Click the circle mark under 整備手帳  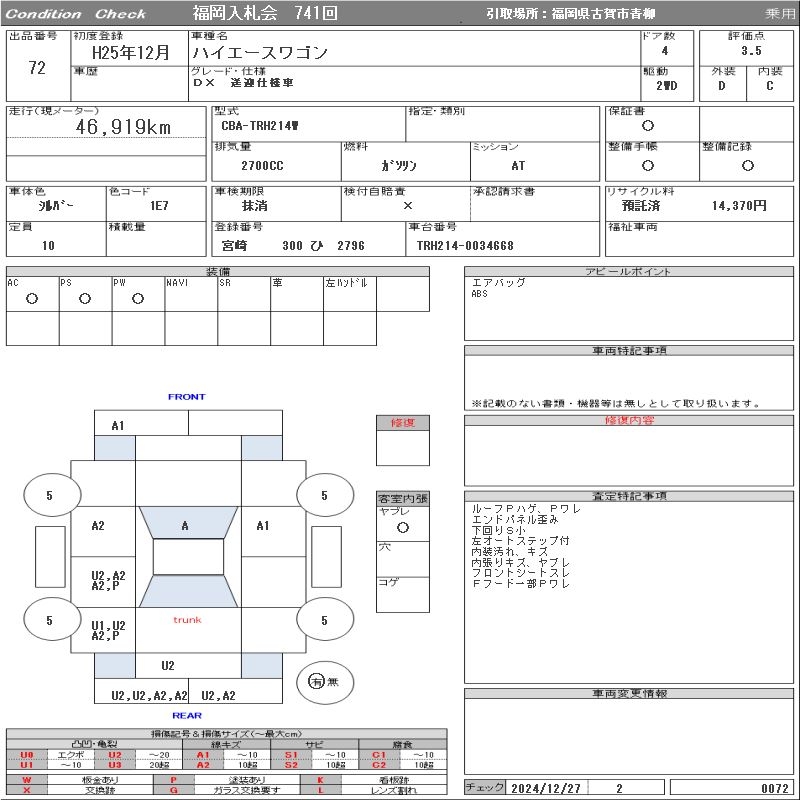648,165
